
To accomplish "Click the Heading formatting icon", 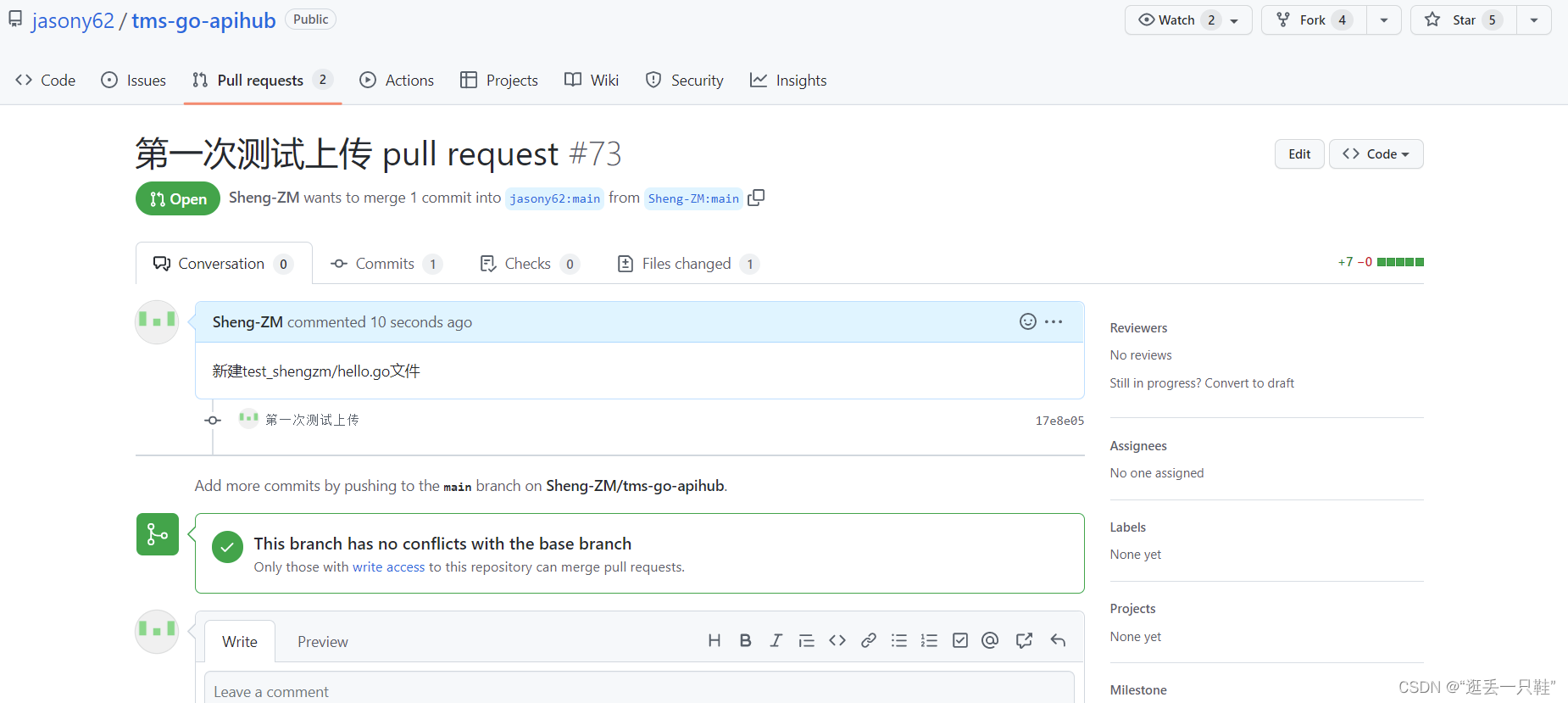I will coord(714,640).
